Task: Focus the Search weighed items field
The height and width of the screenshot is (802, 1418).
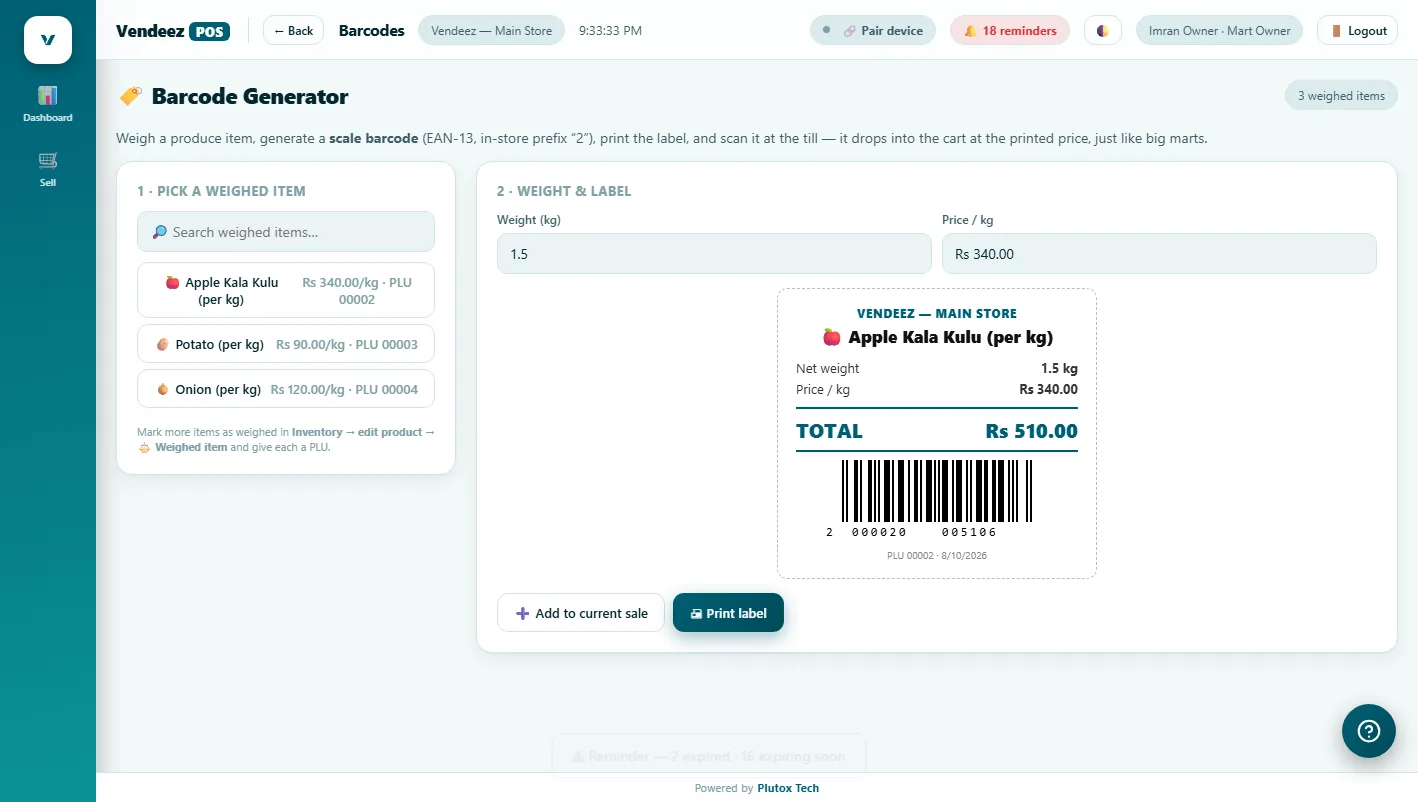Action: (286, 232)
